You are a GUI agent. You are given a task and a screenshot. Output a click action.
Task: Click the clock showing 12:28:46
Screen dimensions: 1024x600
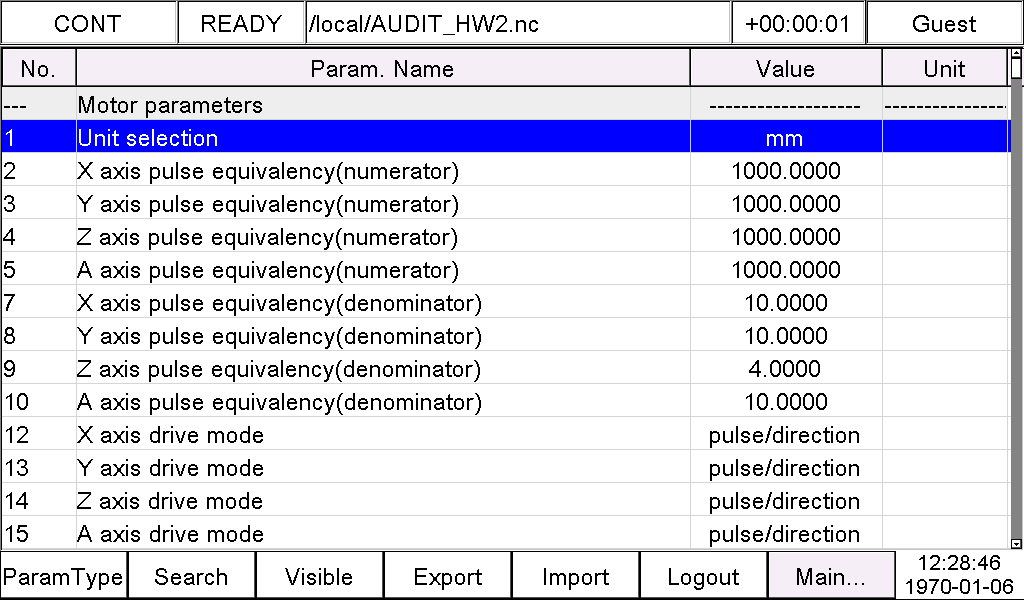coord(959,563)
